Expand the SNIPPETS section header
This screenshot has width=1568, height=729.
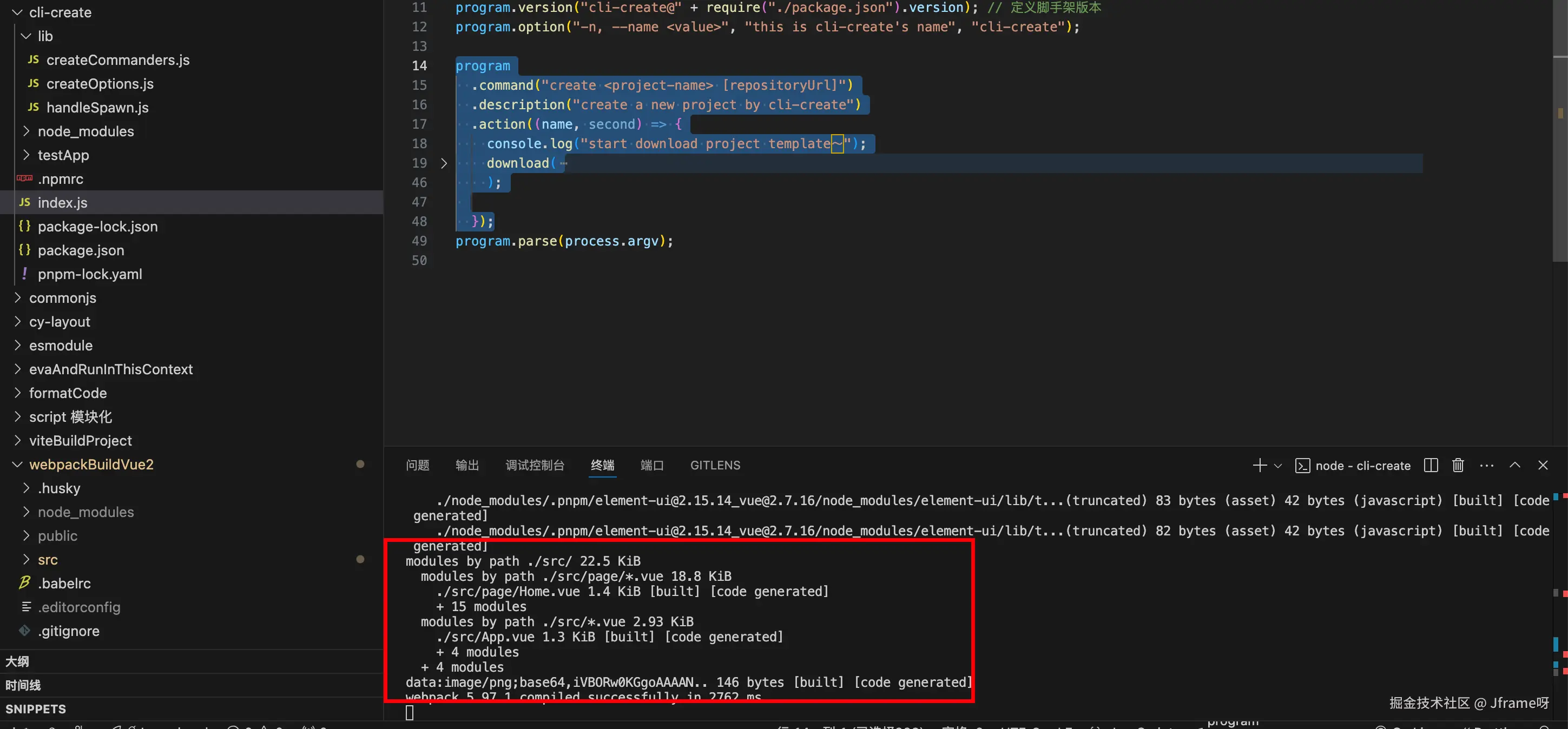pos(35,709)
